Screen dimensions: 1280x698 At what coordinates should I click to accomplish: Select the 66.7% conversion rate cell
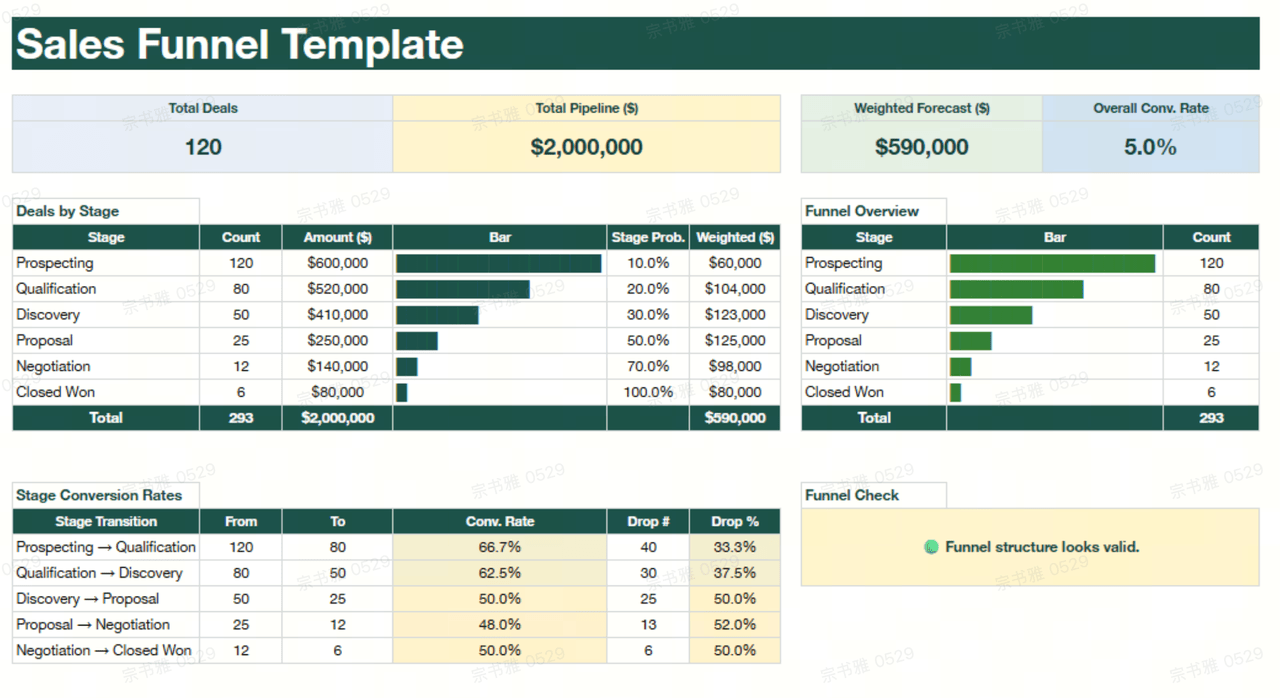tap(500, 547)
